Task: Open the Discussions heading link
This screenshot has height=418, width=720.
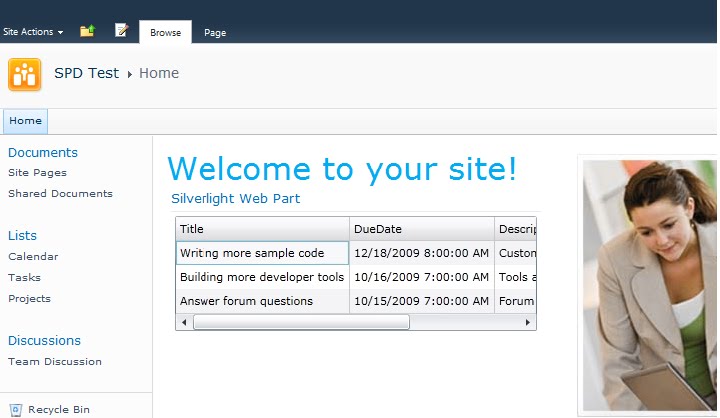Action: 44,340
